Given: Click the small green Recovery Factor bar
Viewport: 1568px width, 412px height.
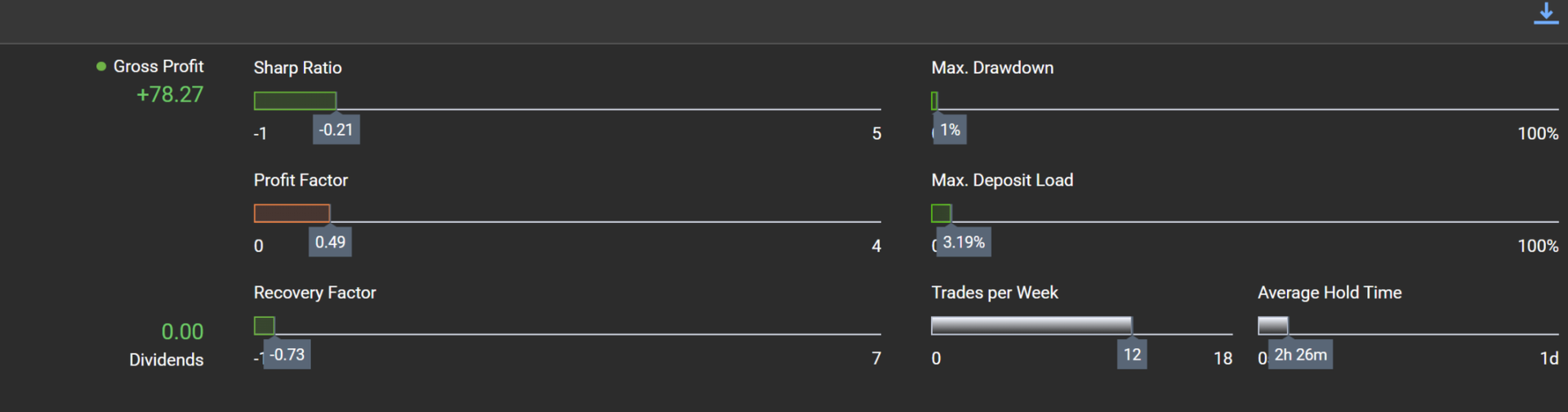Looking at the screenshot, I should [264, 326].
